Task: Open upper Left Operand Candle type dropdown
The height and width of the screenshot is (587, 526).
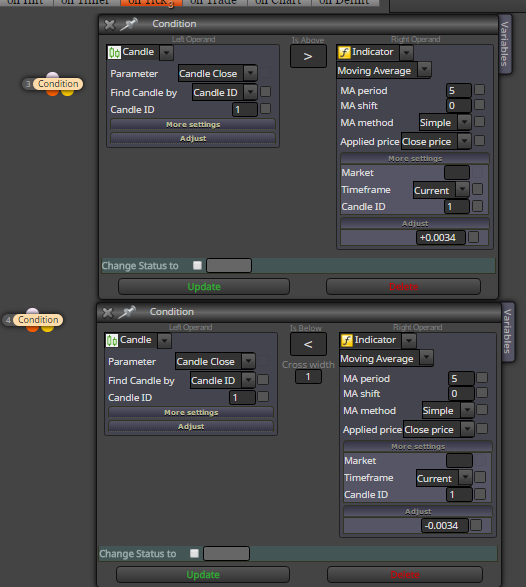Action: [166, 52]
